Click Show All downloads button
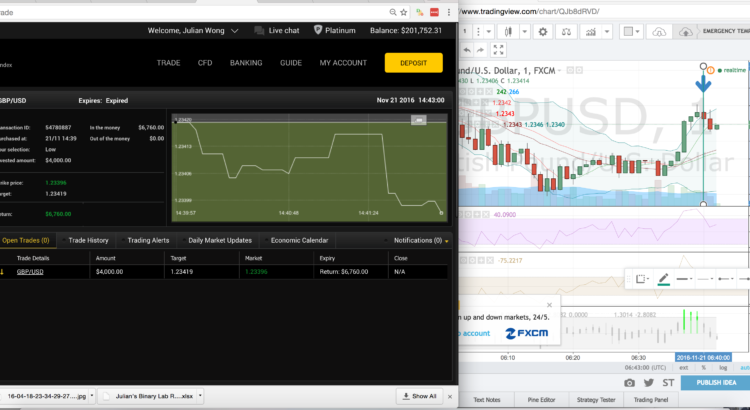The image size is (750, 410). [419, 396]
